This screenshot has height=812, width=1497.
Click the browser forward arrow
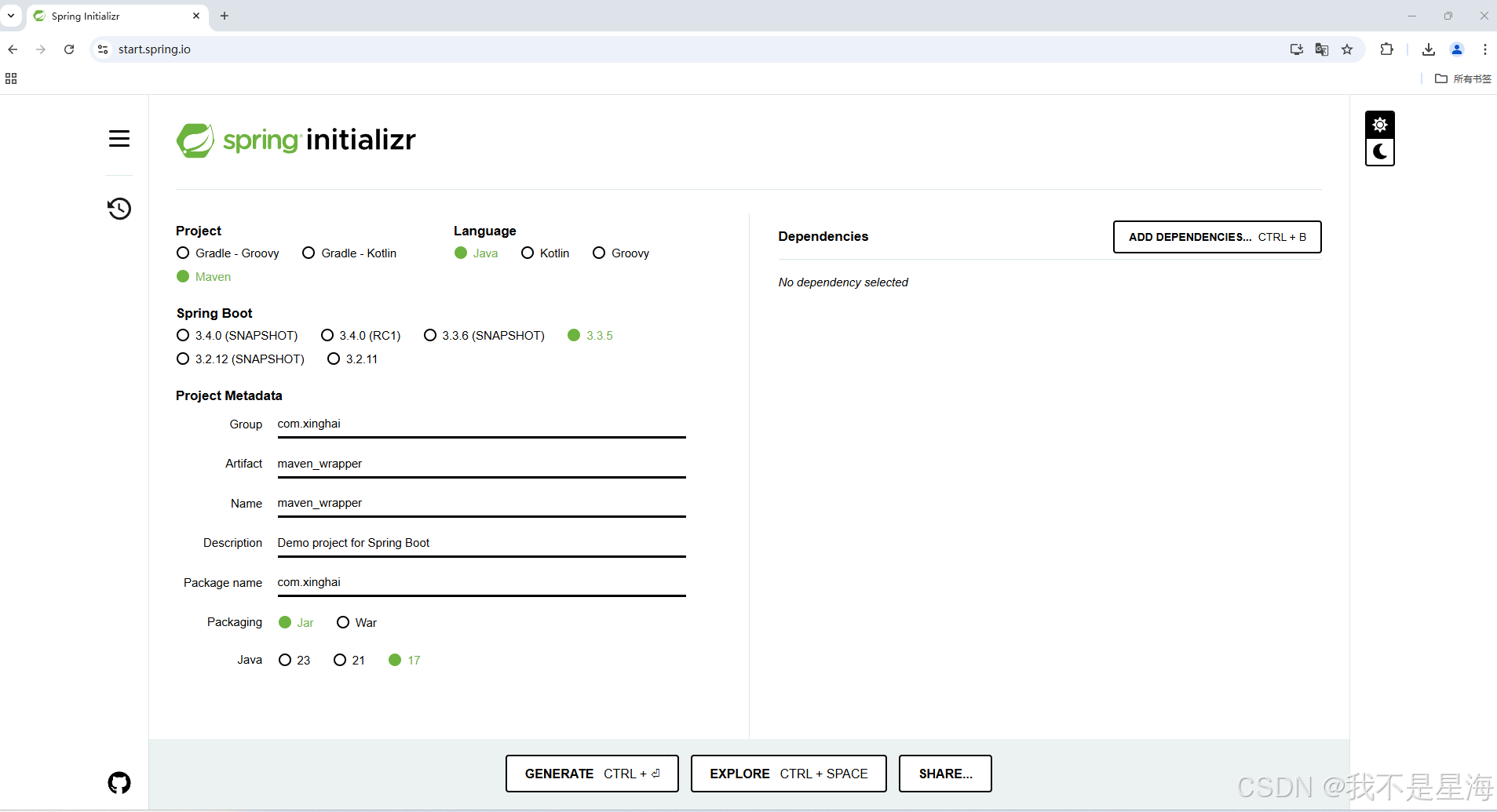point(41,49)
